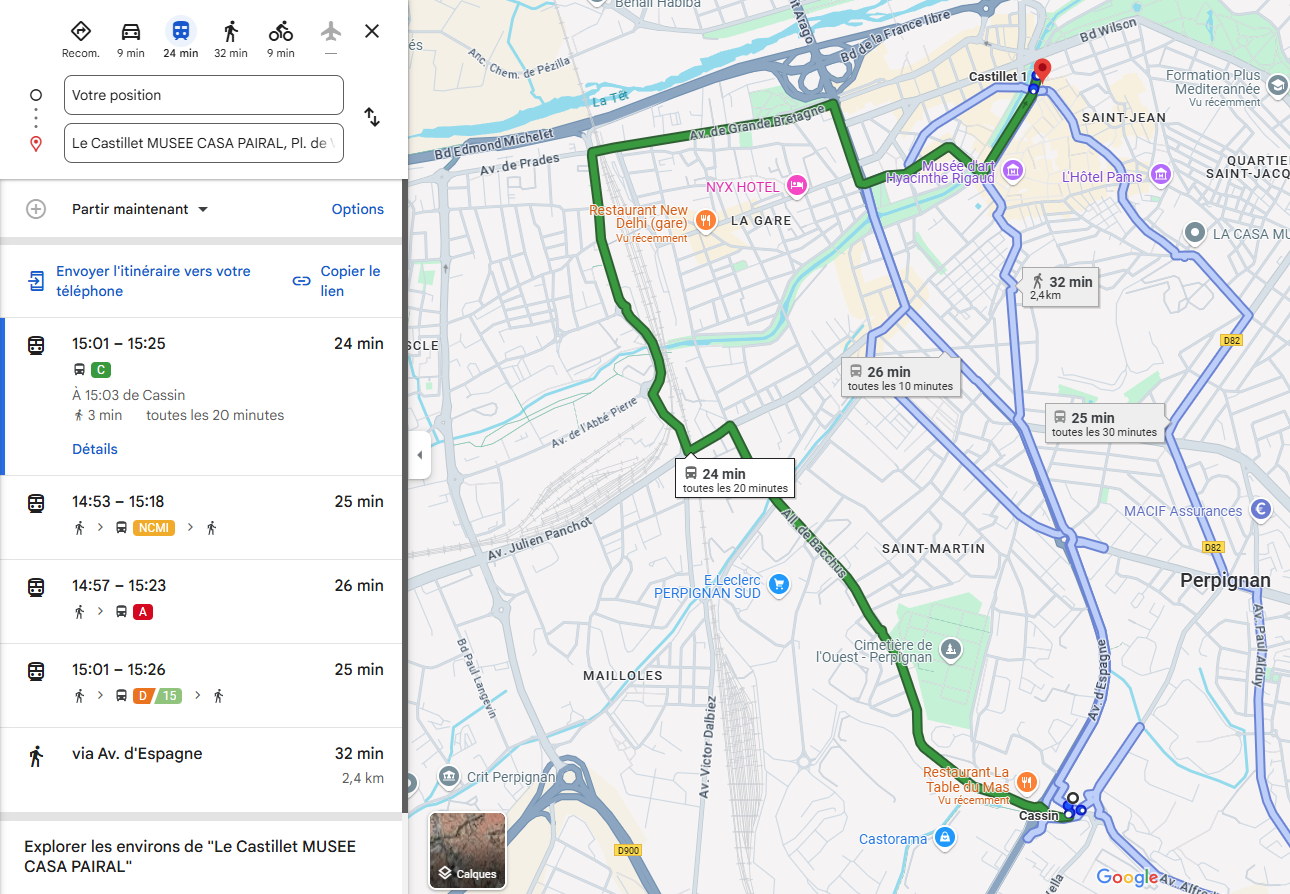This screenshot has height=894, width=1290.
Task: Select the 14:57 – 15:23 line A route
Action: [x=203, y=601]
